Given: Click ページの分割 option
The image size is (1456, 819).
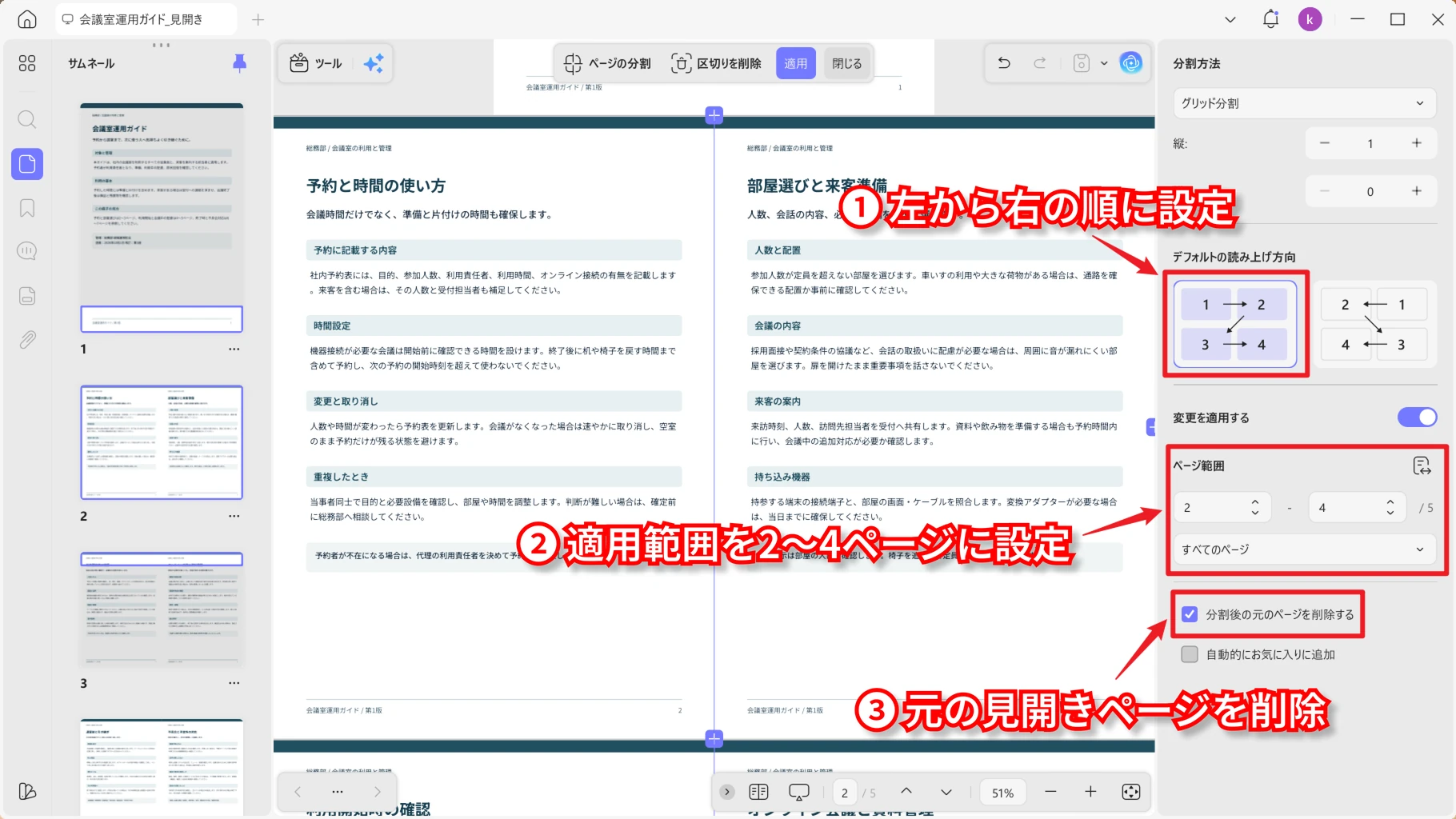Looking at the screenshot, I should click(607, 63).
